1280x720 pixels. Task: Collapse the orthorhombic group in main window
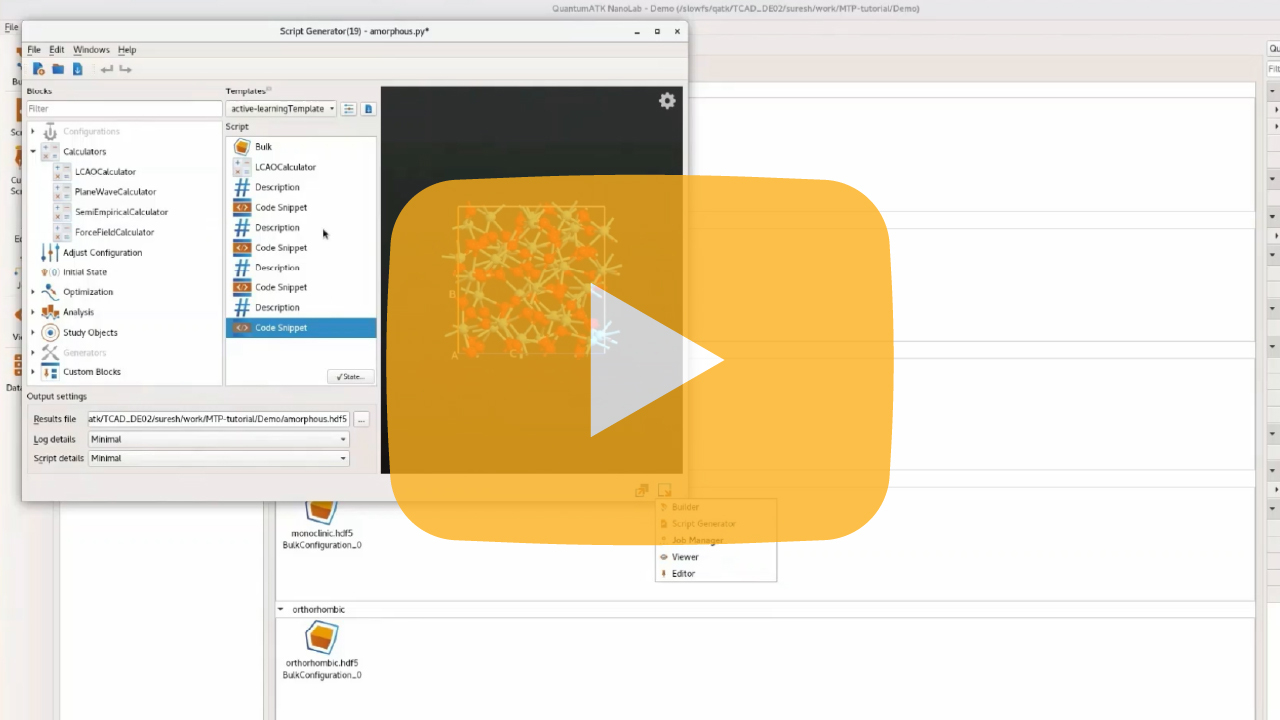[281, 609]
